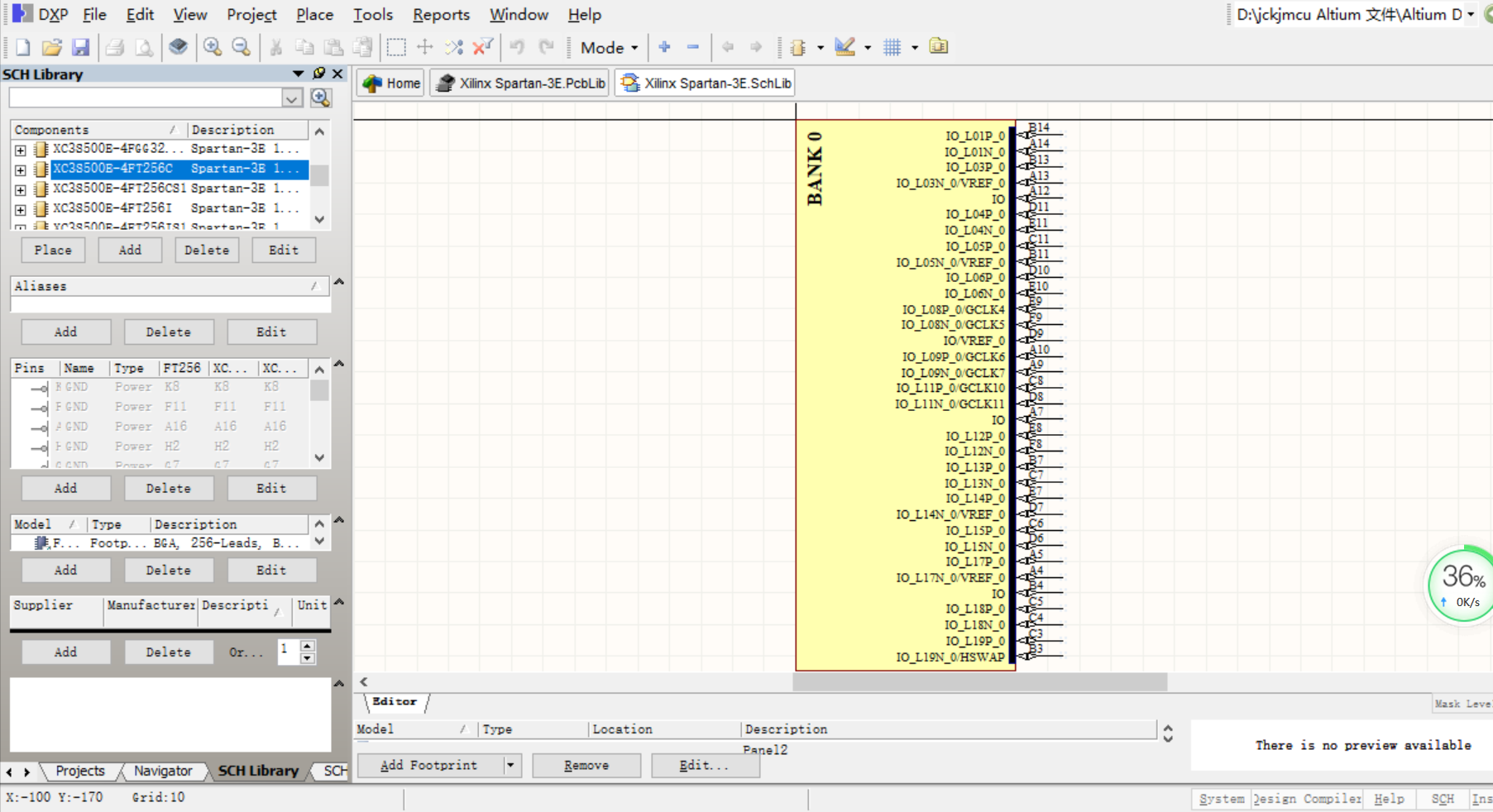Viewport: 1493px width, 812px height.
Task: Paste from clipboard toolbar icon
Action: 333,47
